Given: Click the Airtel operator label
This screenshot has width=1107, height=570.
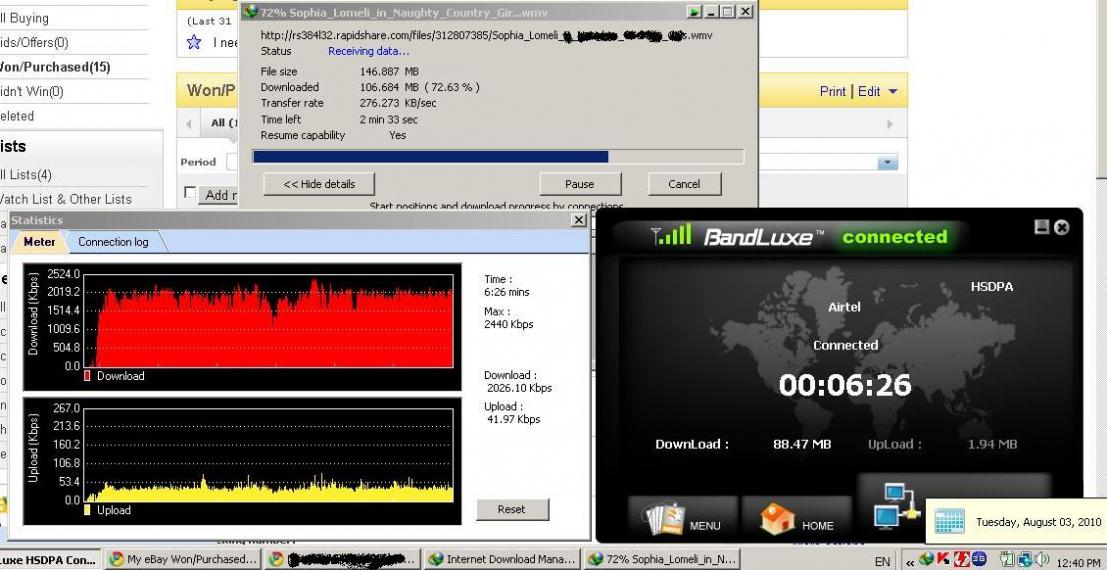Looking at the screenshot, I should [844, 307].
